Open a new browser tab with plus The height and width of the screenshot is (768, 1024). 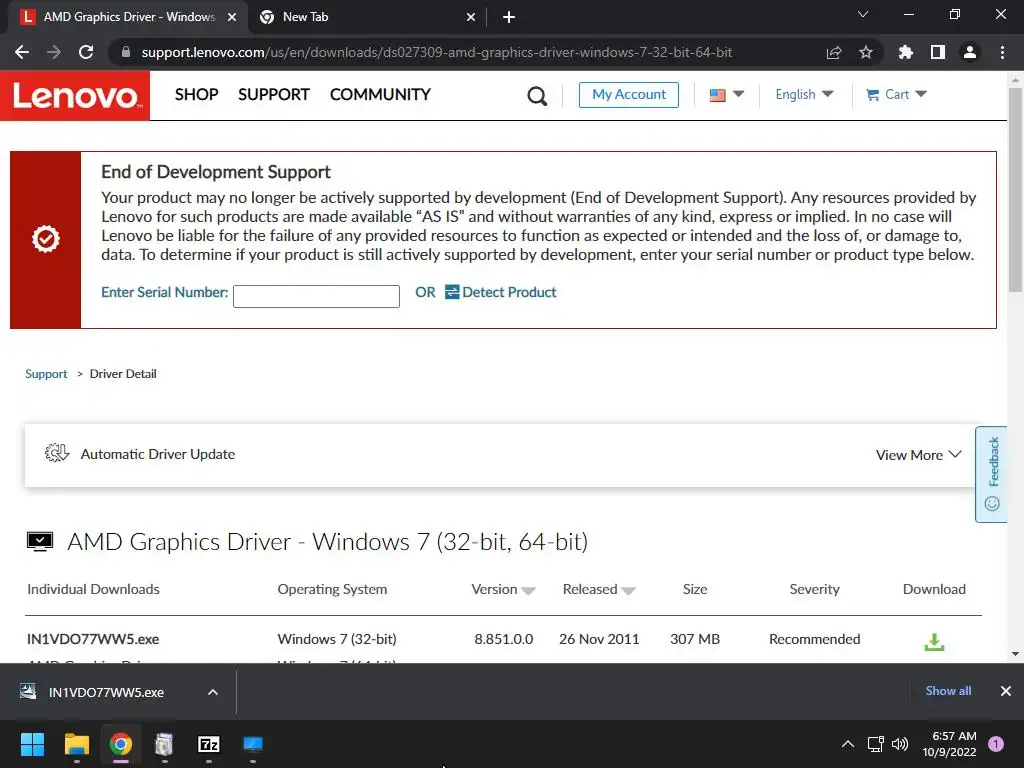509,17
